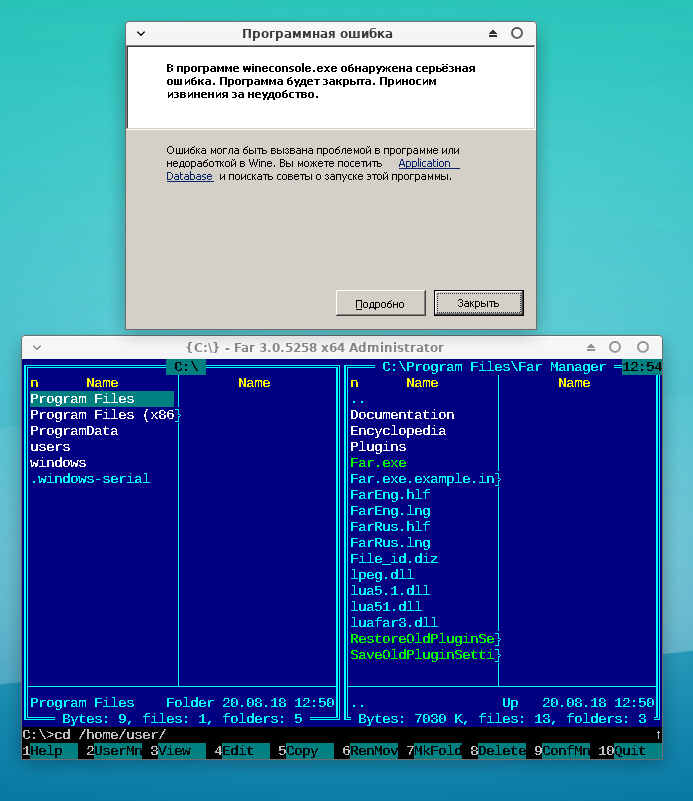Click right panel status line showing Up

502,703
